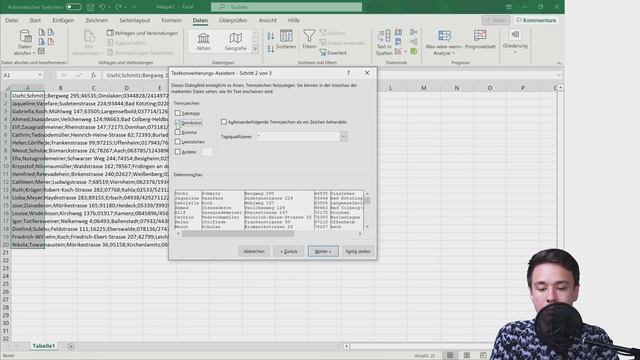Viewport: 640px width, 360px height.
Task: Switch to normal view in status bar
Action: click(x=450, y=355)
